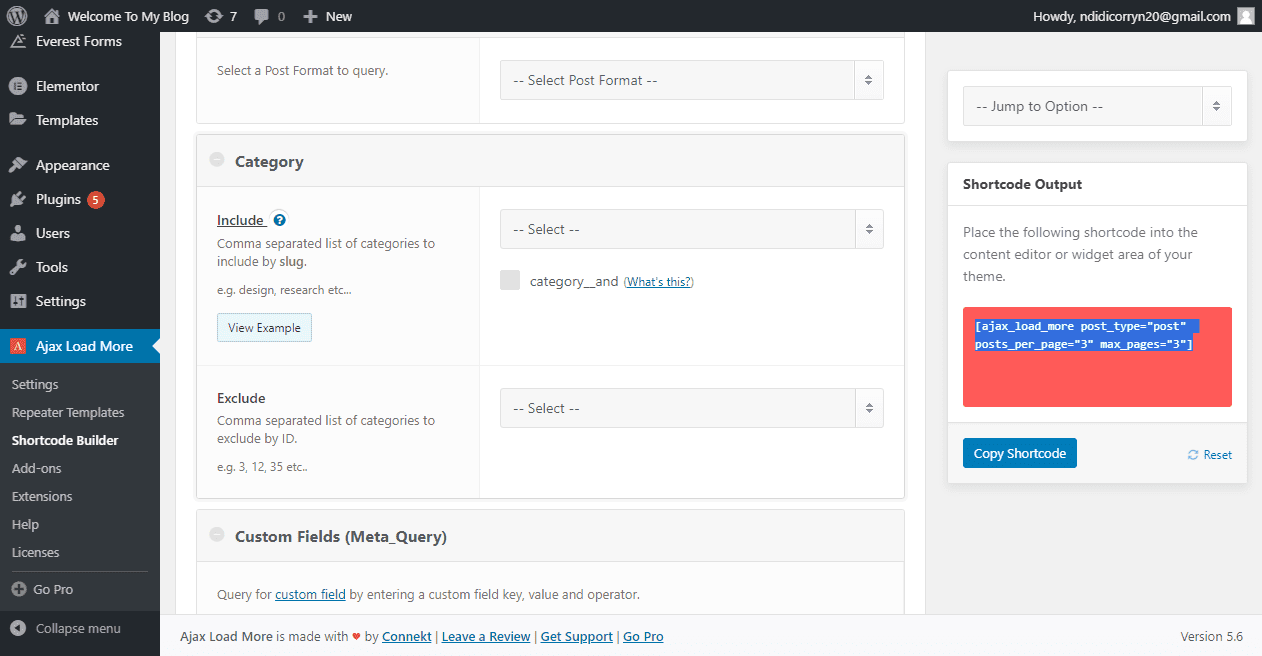This screenshot has width=1262, height=656.
Task: Open the Repeater Templates submenu
Action: click(68, 412)
